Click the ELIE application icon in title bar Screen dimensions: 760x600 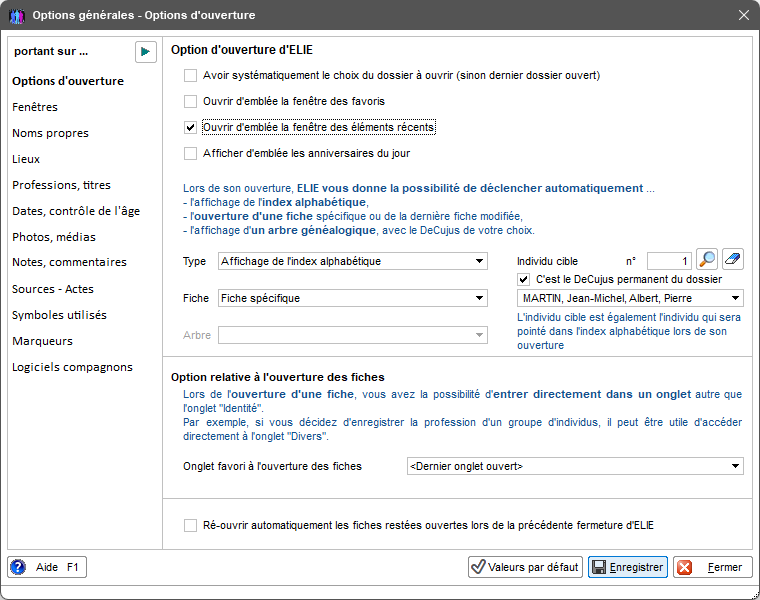click(x=17, y=16)
